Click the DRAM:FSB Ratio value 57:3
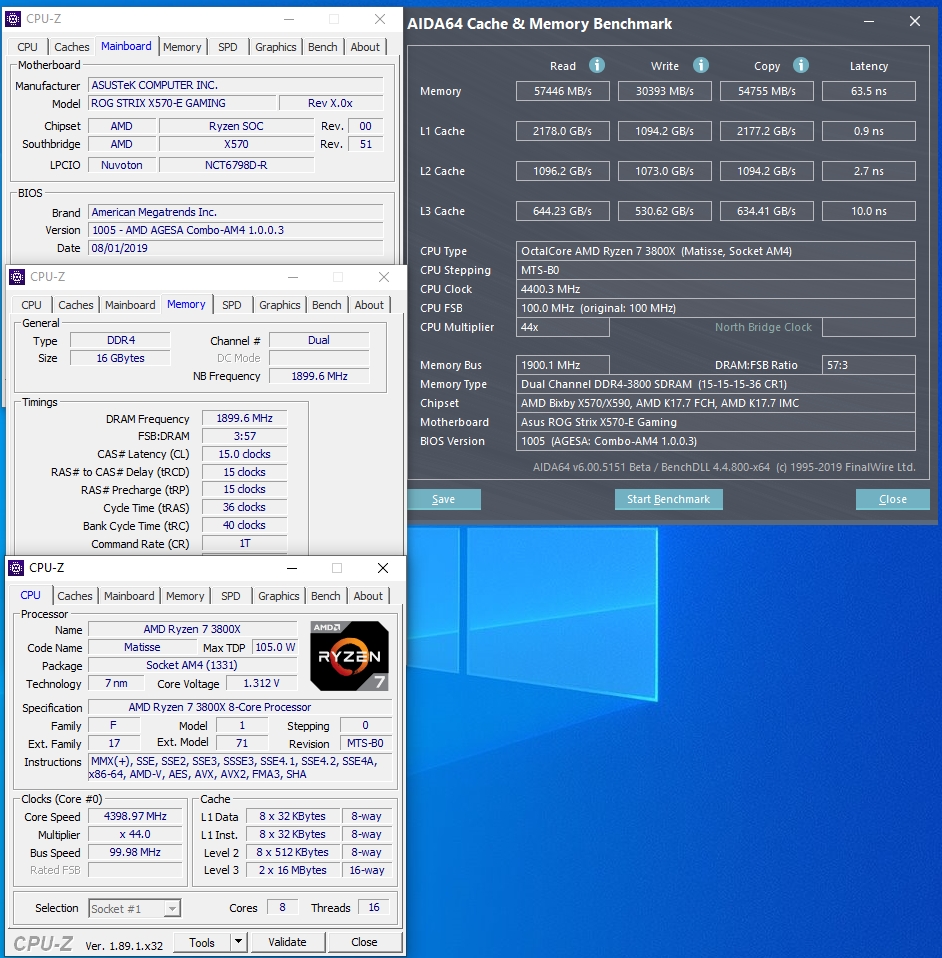 click(x=869, y=365)
